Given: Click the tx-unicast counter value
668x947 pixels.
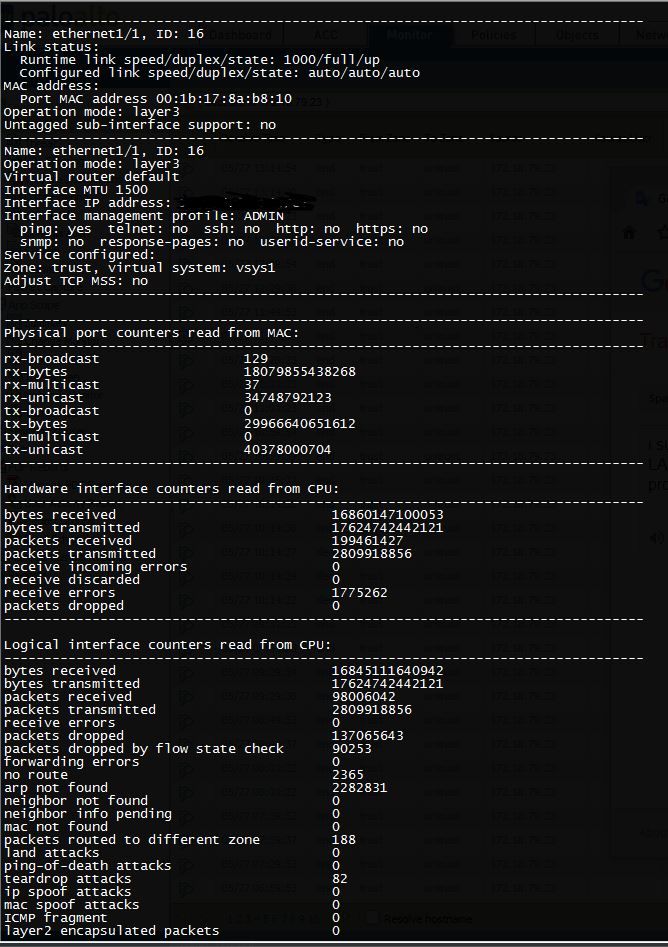Looking at the screenshot, I should tap(287, 450).
